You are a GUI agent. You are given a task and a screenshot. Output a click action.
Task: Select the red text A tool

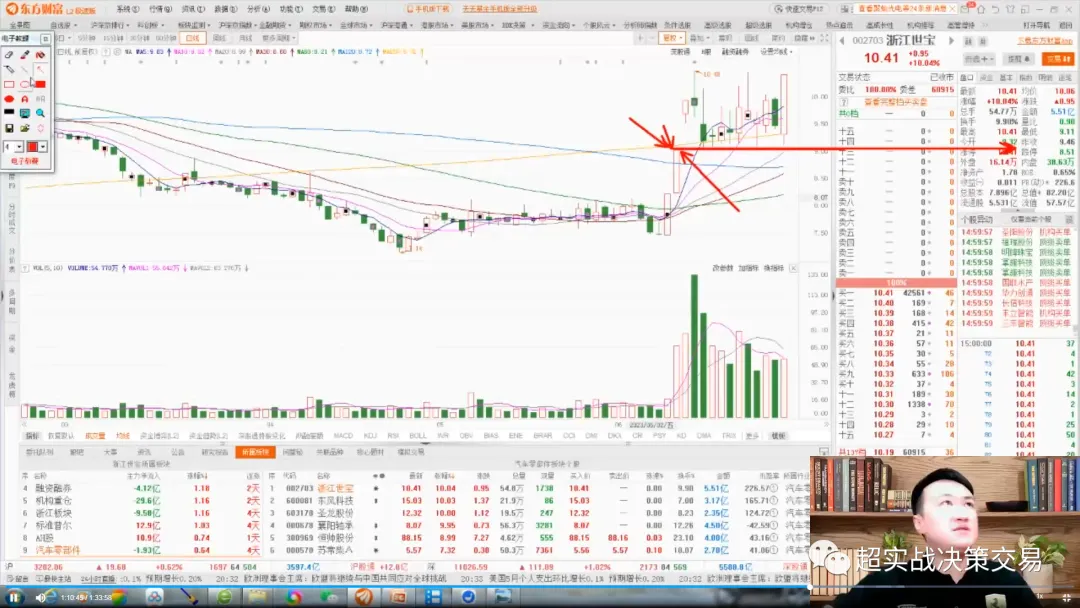point(25,98)
